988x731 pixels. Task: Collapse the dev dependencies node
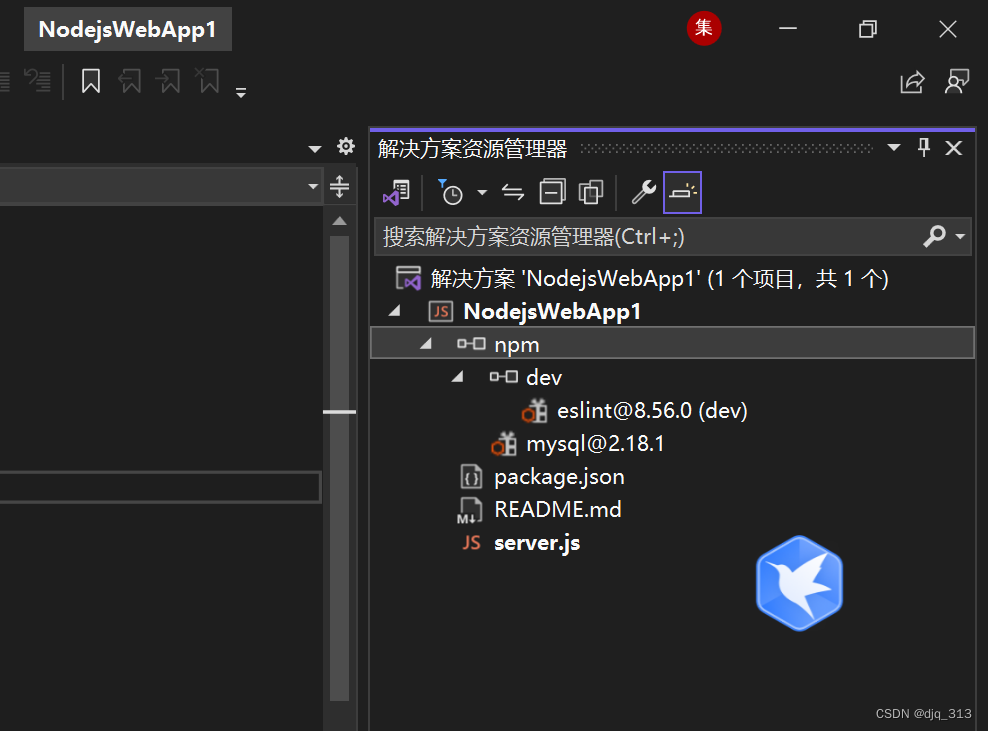click(x=458, y=377)
